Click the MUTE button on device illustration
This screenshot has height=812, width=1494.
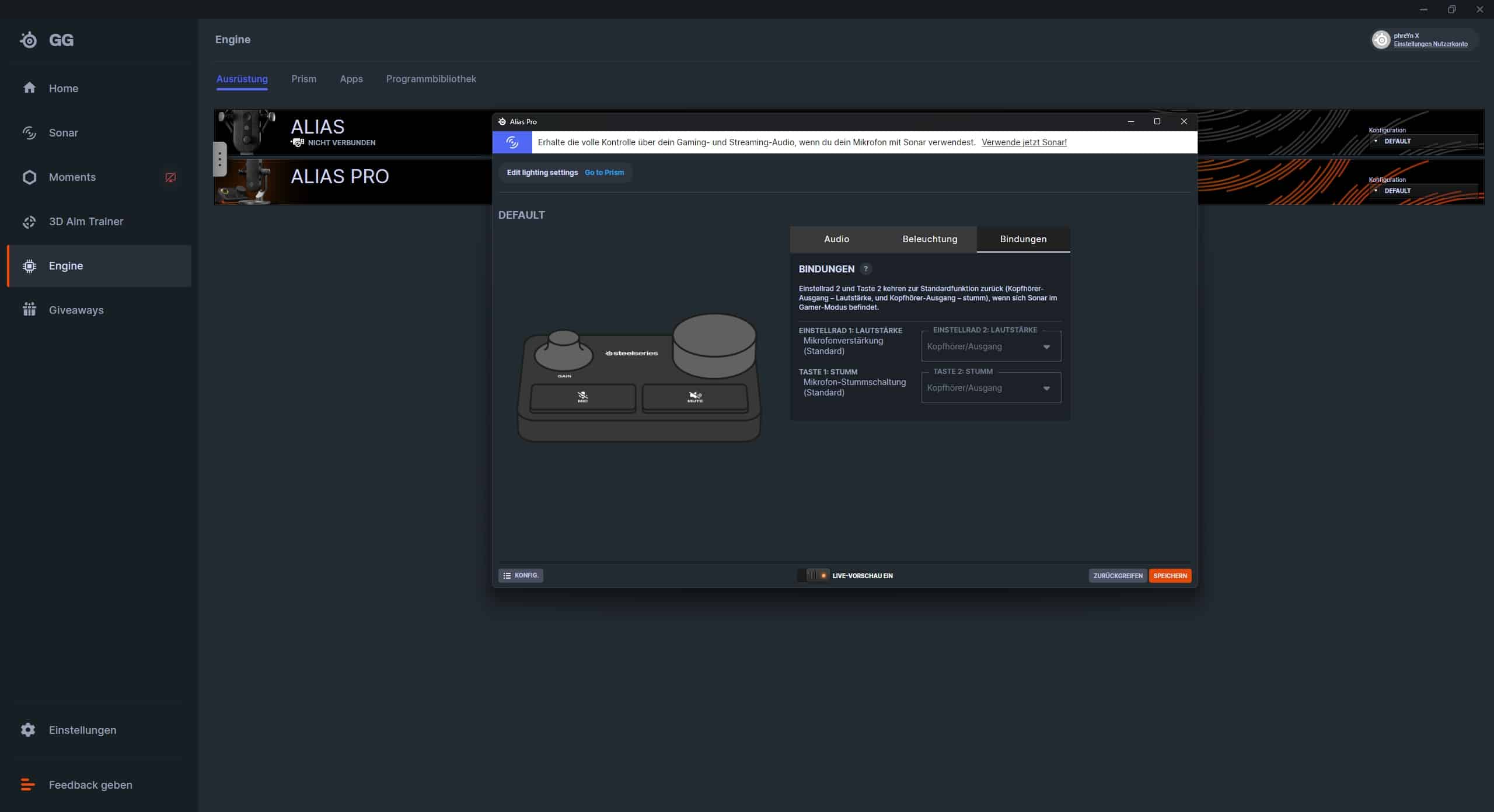[x=694, y=398]
